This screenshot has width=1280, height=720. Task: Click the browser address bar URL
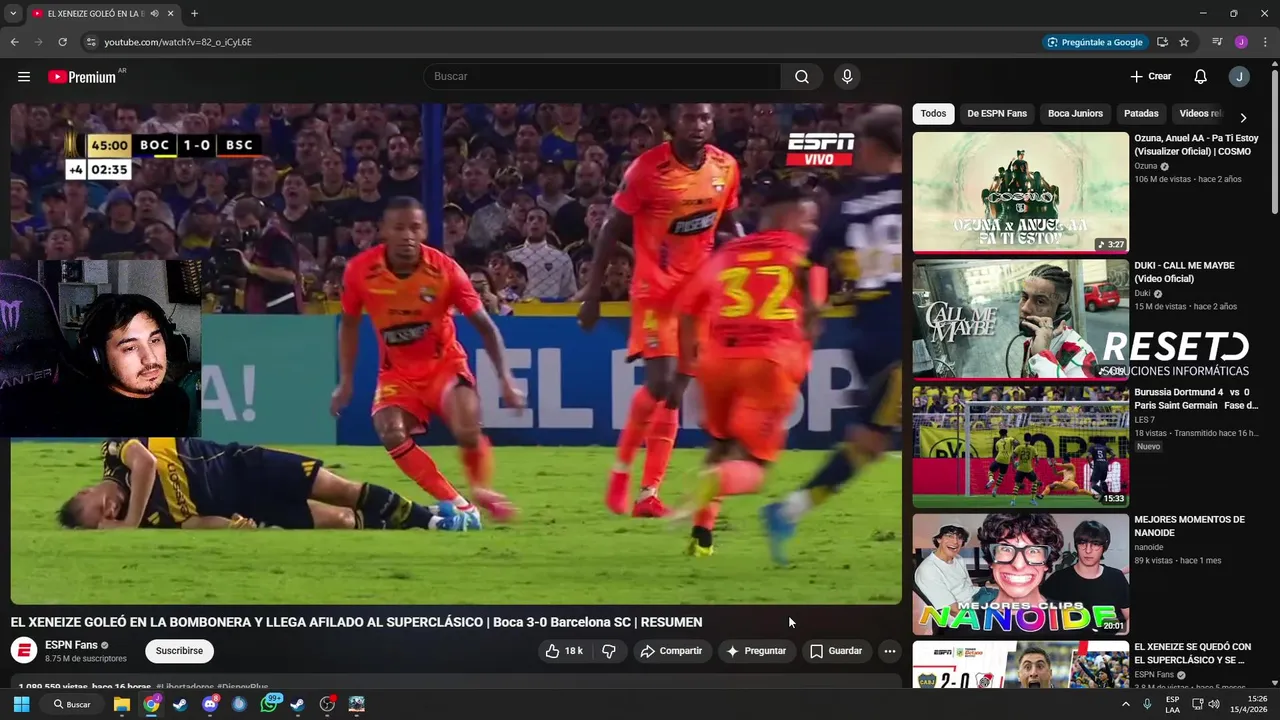click(178, 42)
